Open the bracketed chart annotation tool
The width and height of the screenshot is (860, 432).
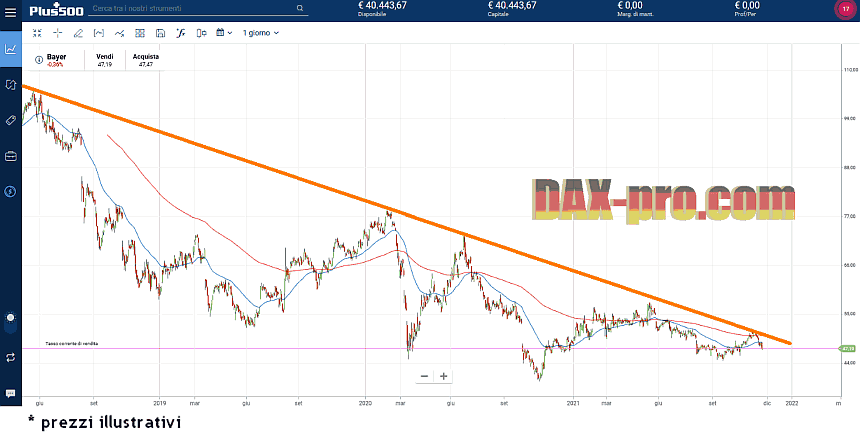[x=99, y=33]
